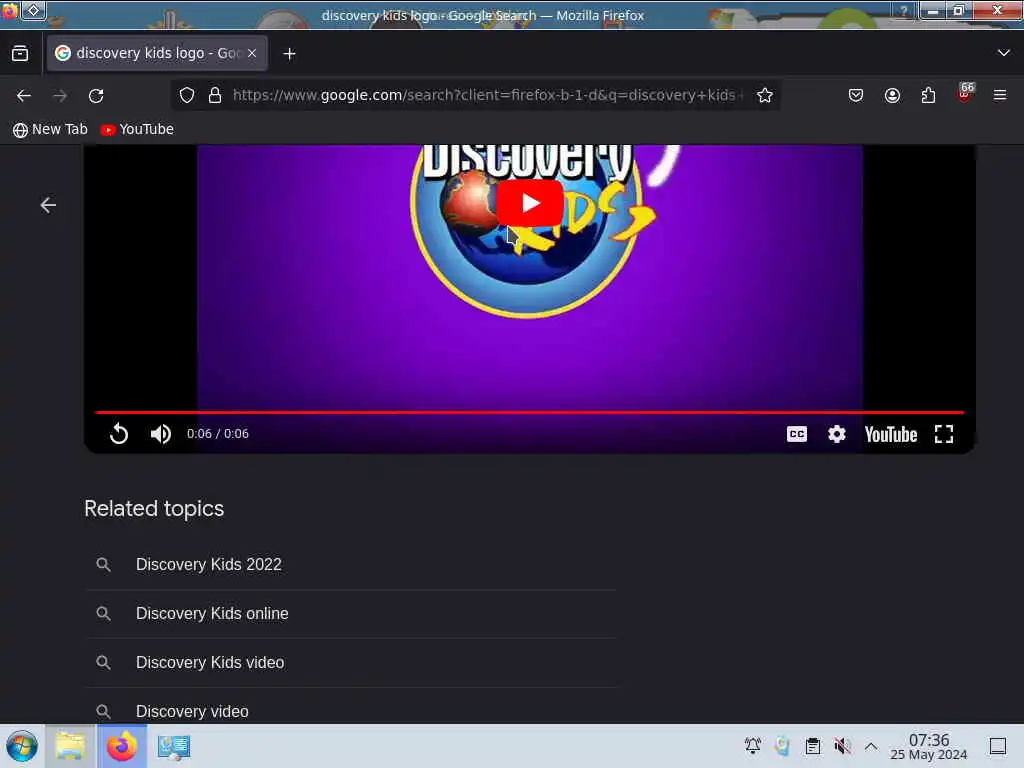
Task: Open the clipboard tray icon
Action: [x=813, y=746]
